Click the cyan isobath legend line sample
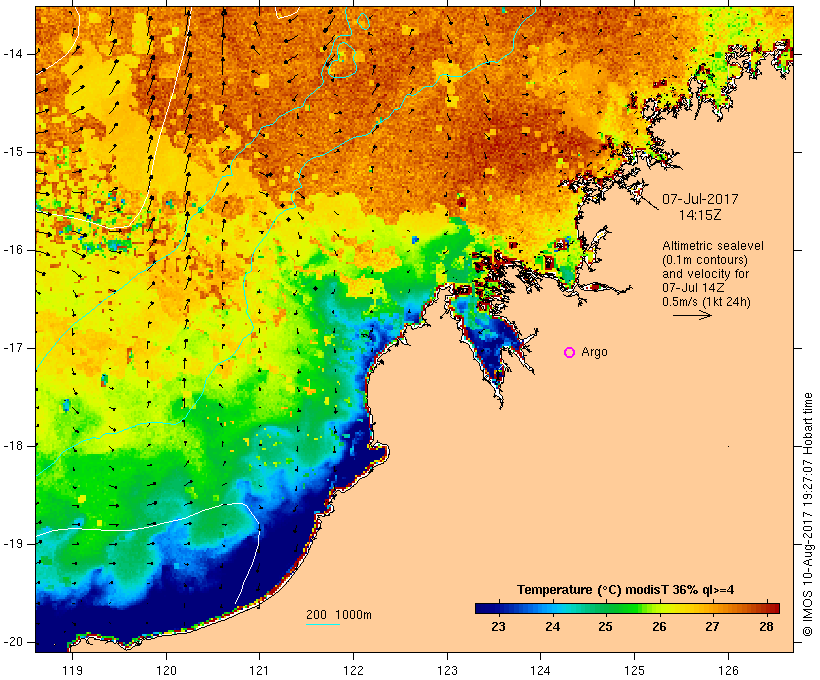 click(x=323, y=624)
